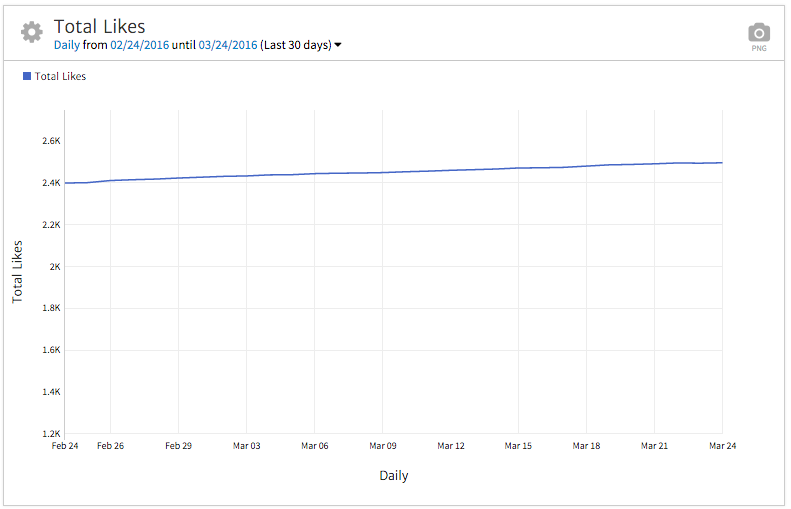The height and width of the screenshot is (509, 791).
Task: Change the start date 02/24/2016
Action: [x=139, y=45]
